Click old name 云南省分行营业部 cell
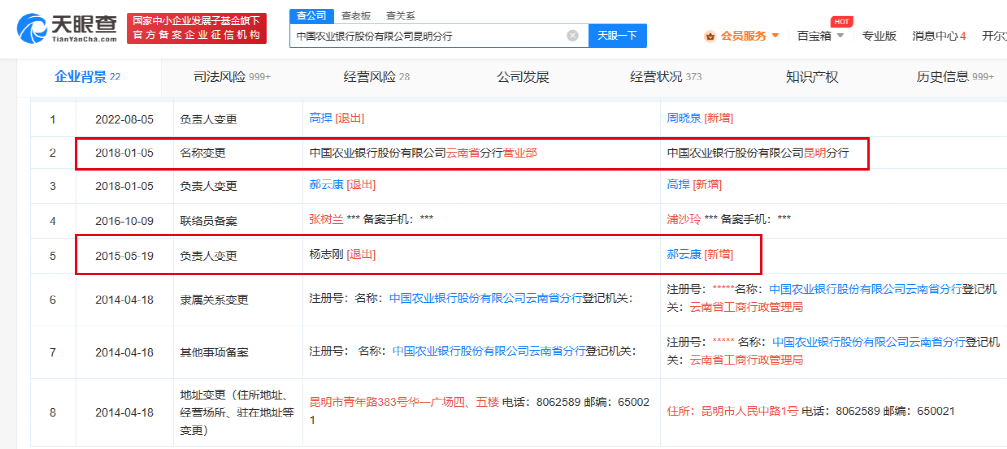 (x=481, y=154)
